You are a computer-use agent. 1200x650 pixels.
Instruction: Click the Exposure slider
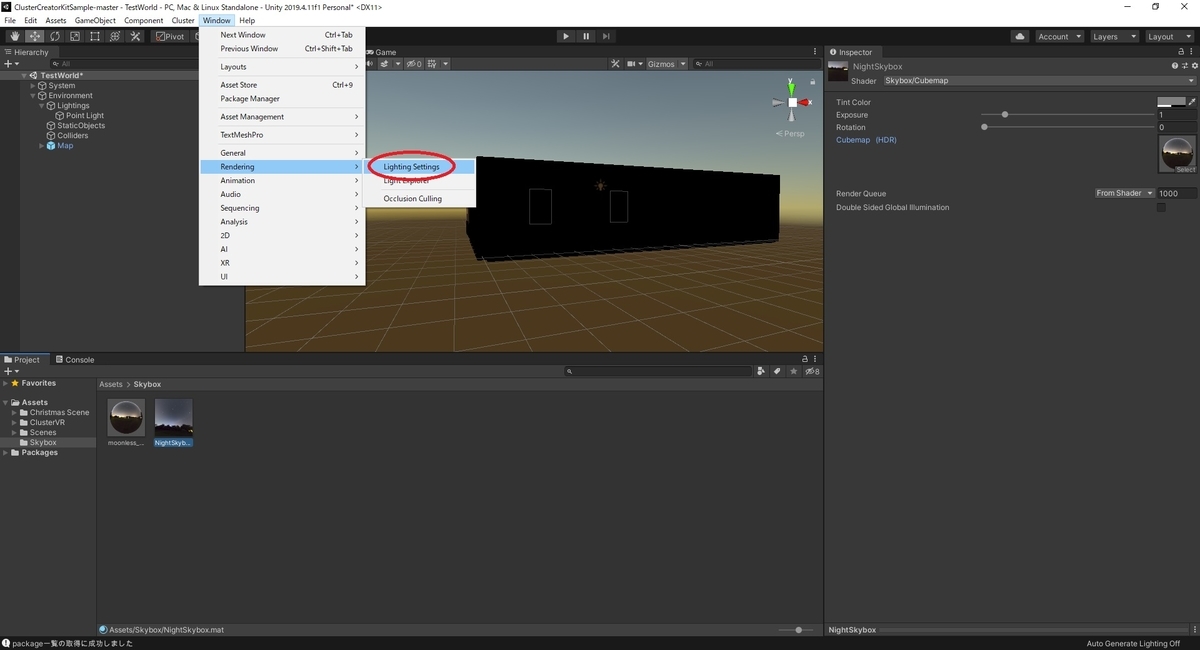point(1068,115)
